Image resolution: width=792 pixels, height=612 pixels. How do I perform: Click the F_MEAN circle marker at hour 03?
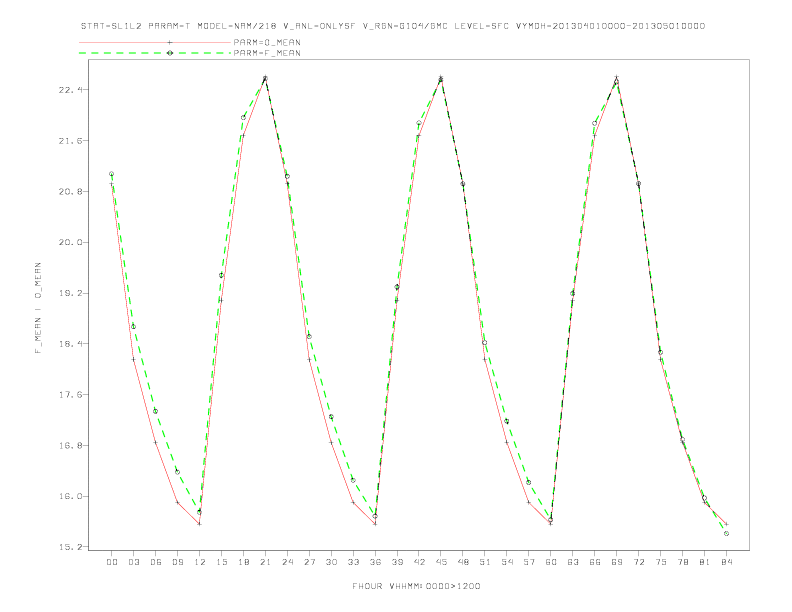click(133, 327)
